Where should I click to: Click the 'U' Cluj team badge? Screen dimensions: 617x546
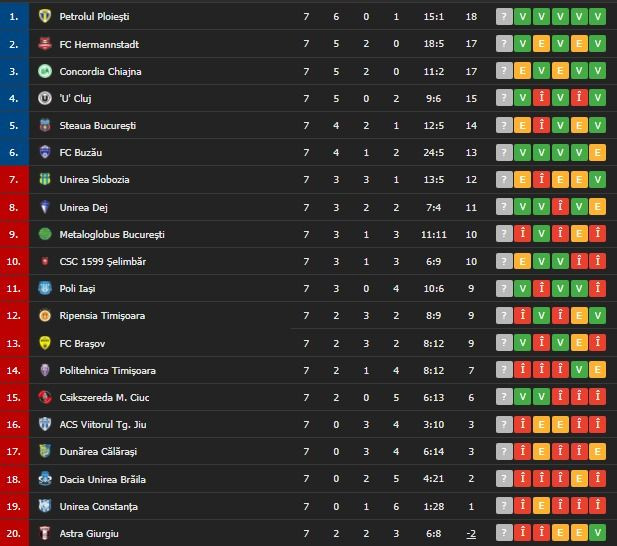click(x=45, y=98)
